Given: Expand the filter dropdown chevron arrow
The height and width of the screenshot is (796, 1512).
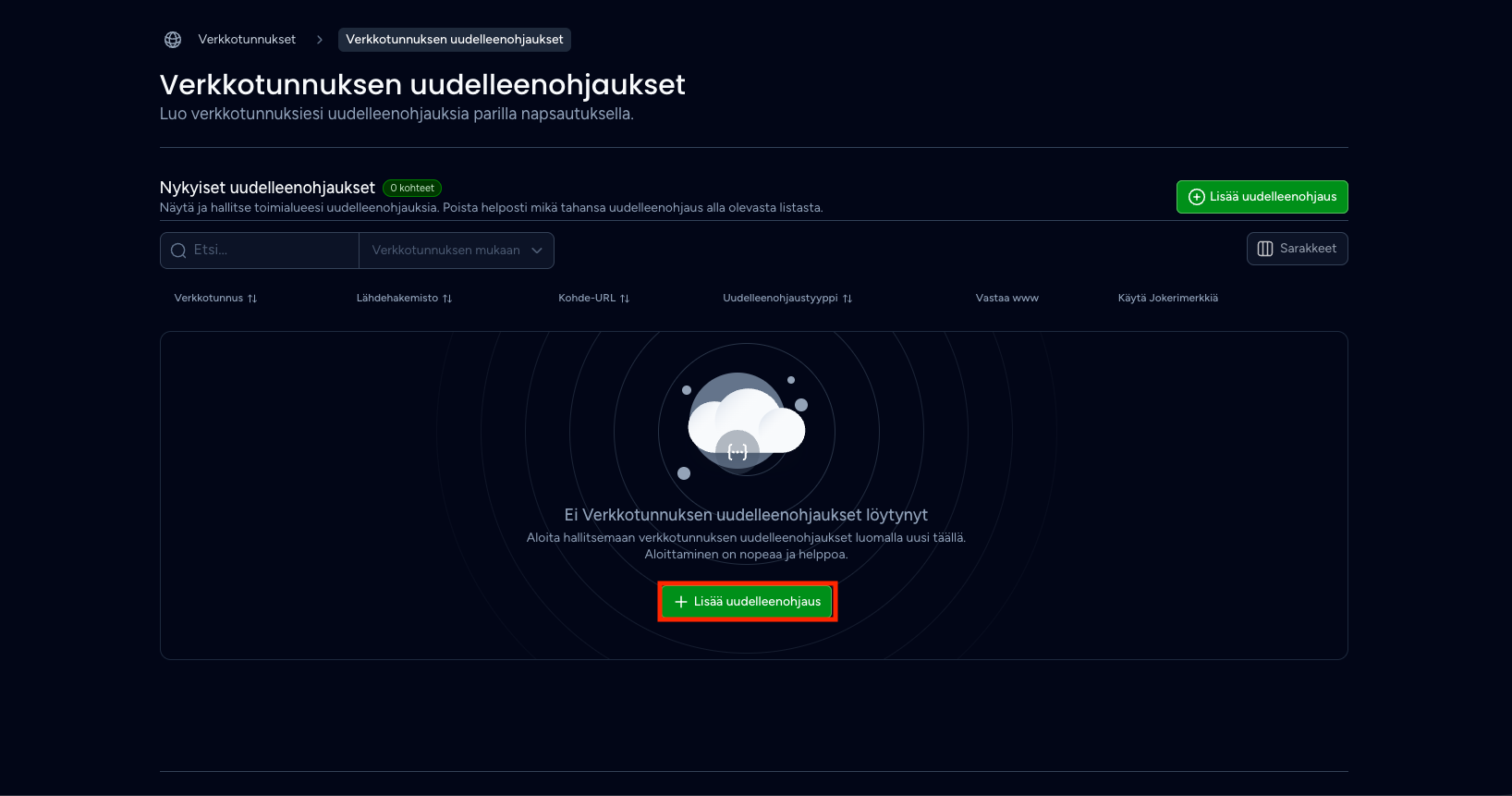Looking at the screenshot, I should coord(537,251).
